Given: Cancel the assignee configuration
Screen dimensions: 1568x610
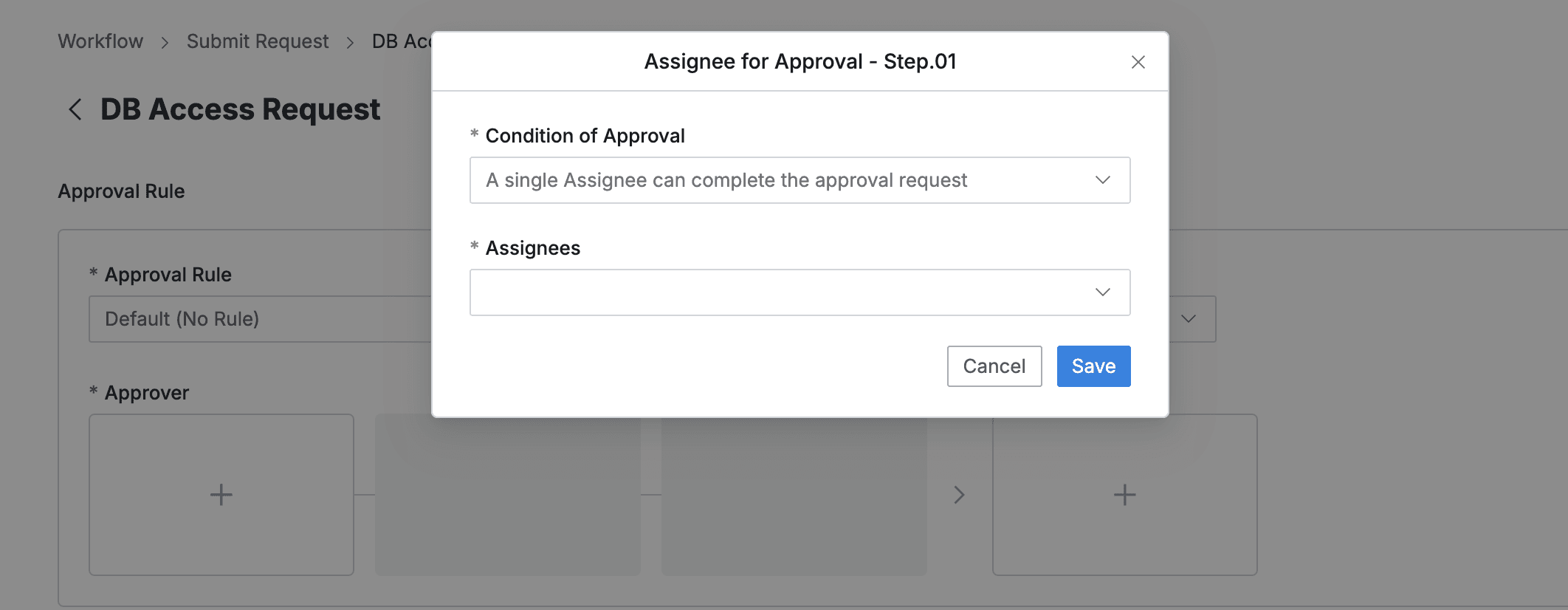Looking at the screenshot, I should coord(994,366).
